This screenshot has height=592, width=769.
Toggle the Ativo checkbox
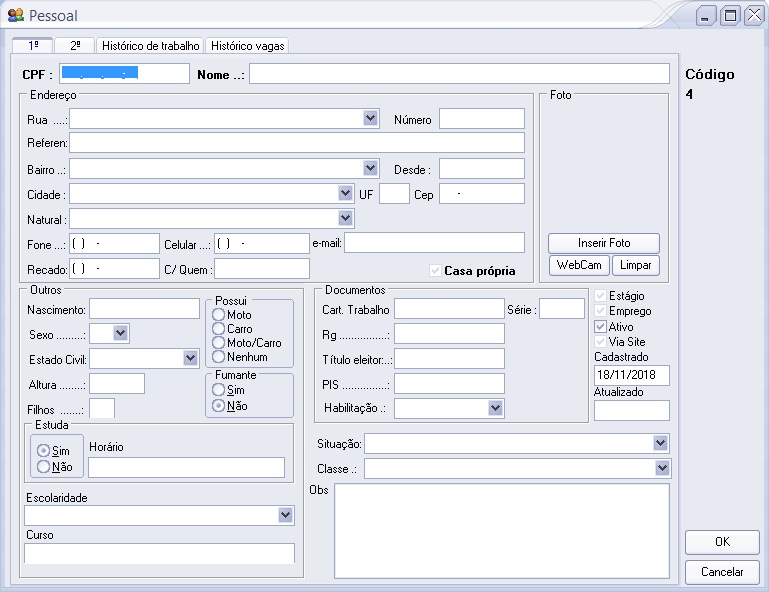point(600,327)
